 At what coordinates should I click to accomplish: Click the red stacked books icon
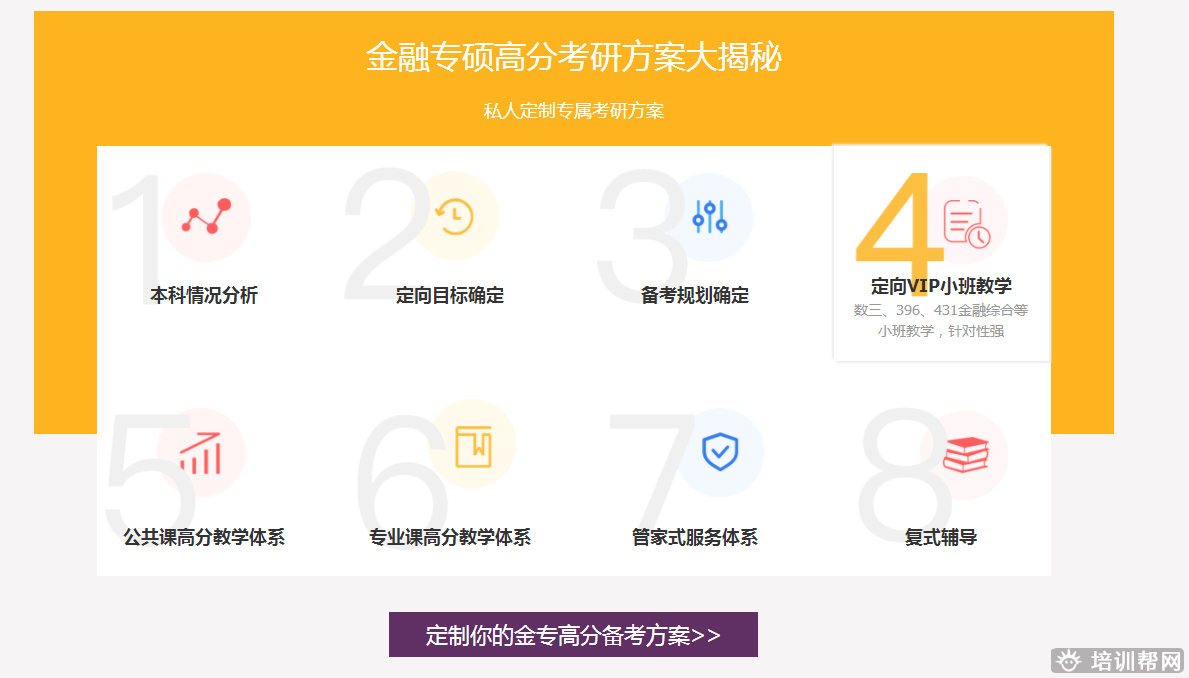[965, 455]
